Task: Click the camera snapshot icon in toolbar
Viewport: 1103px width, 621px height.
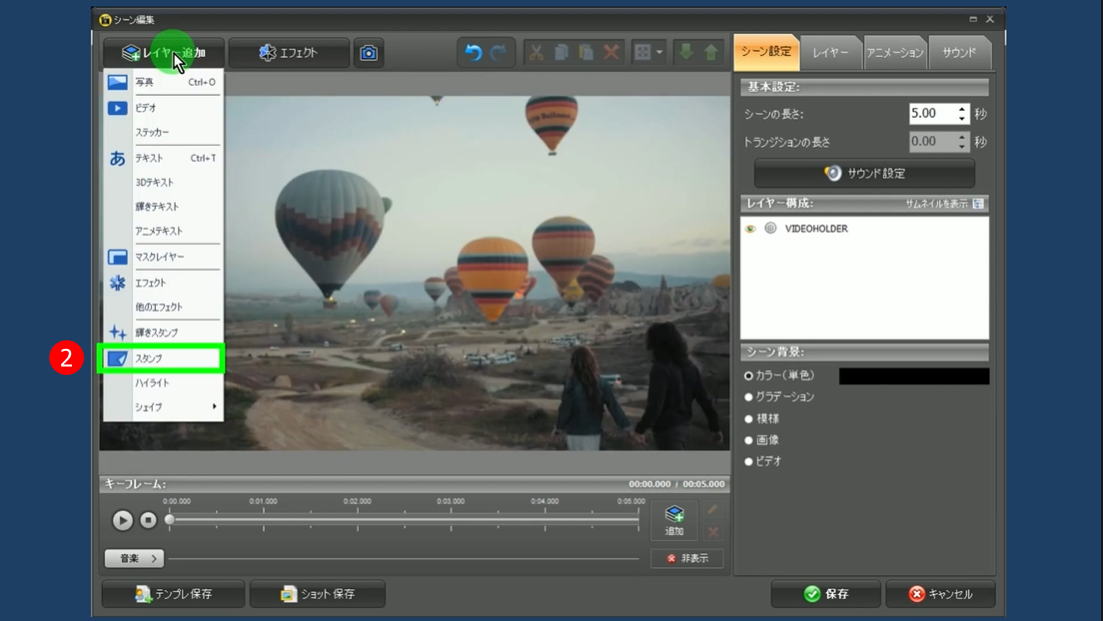Action: pyautogui.click(x=368, y=53)
